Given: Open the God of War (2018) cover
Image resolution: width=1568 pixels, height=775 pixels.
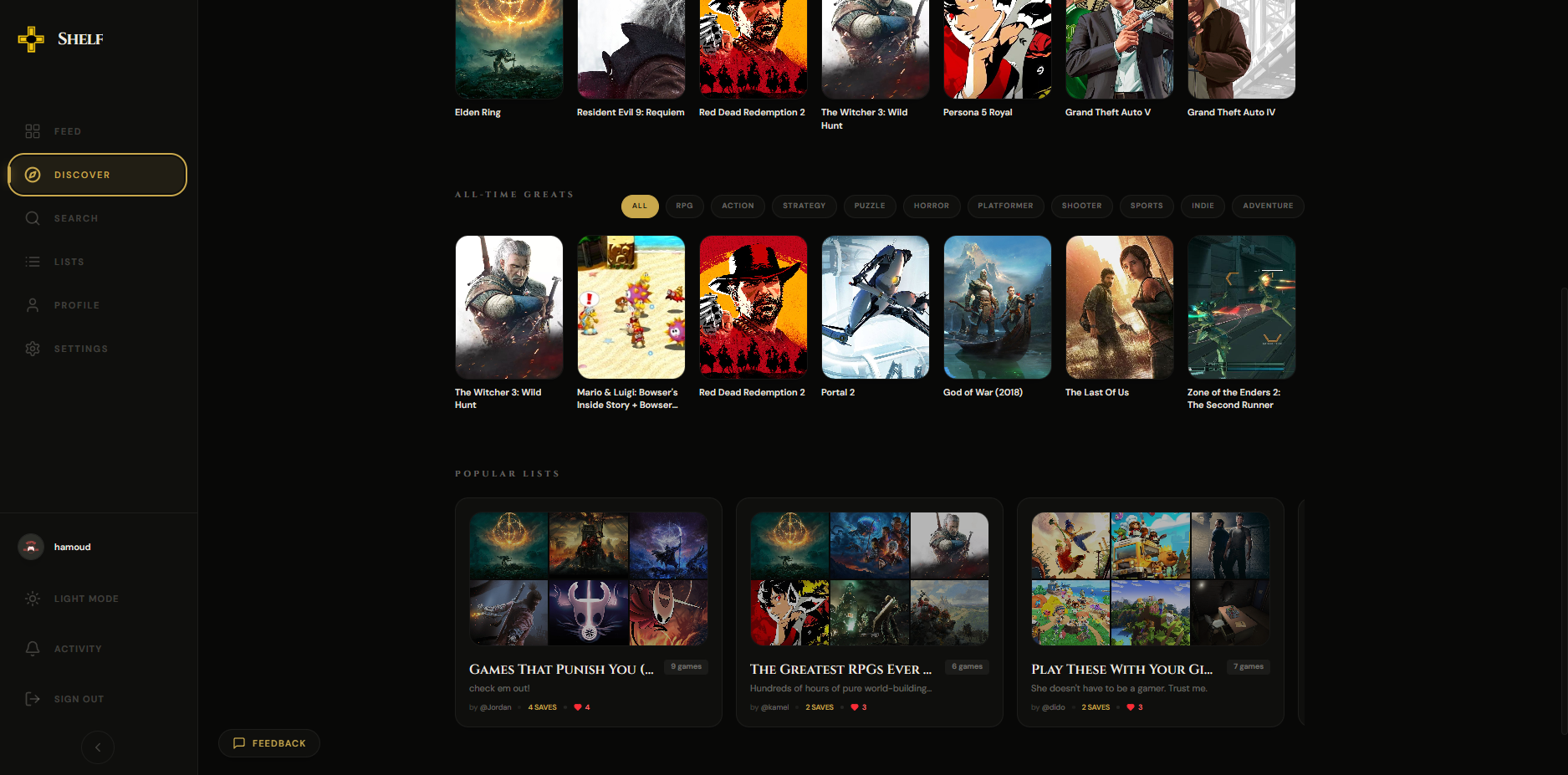Looking at the screenshot, I should tap(998, 307).
